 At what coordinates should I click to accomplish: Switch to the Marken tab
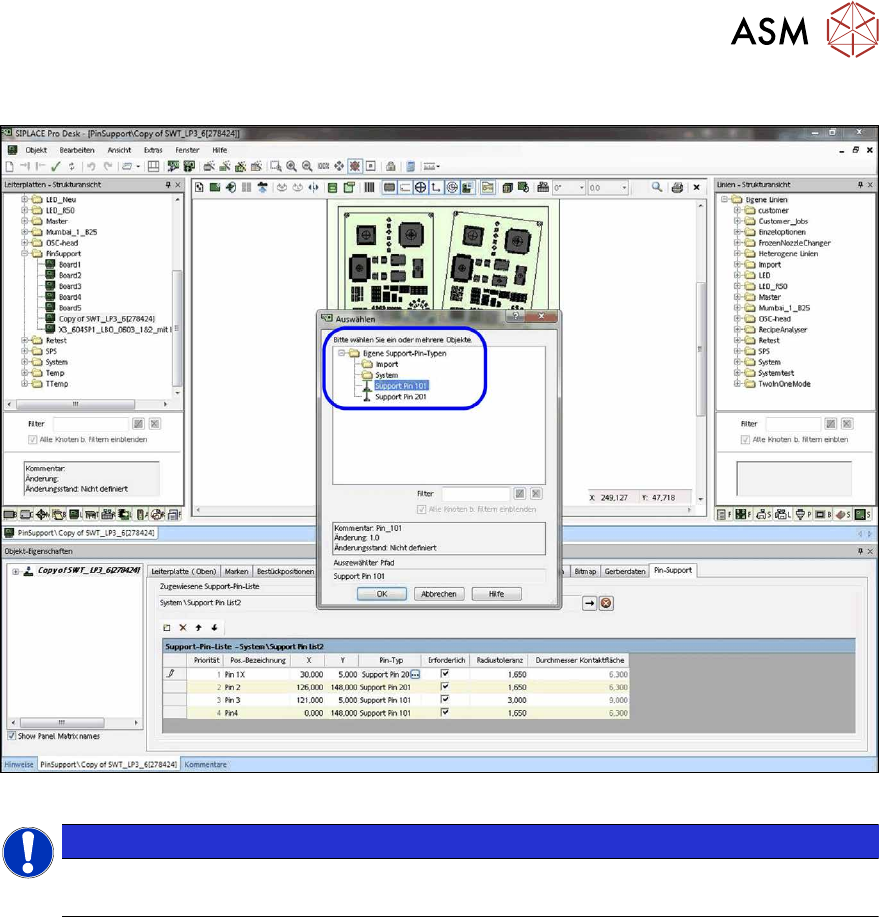coord(236,571)
